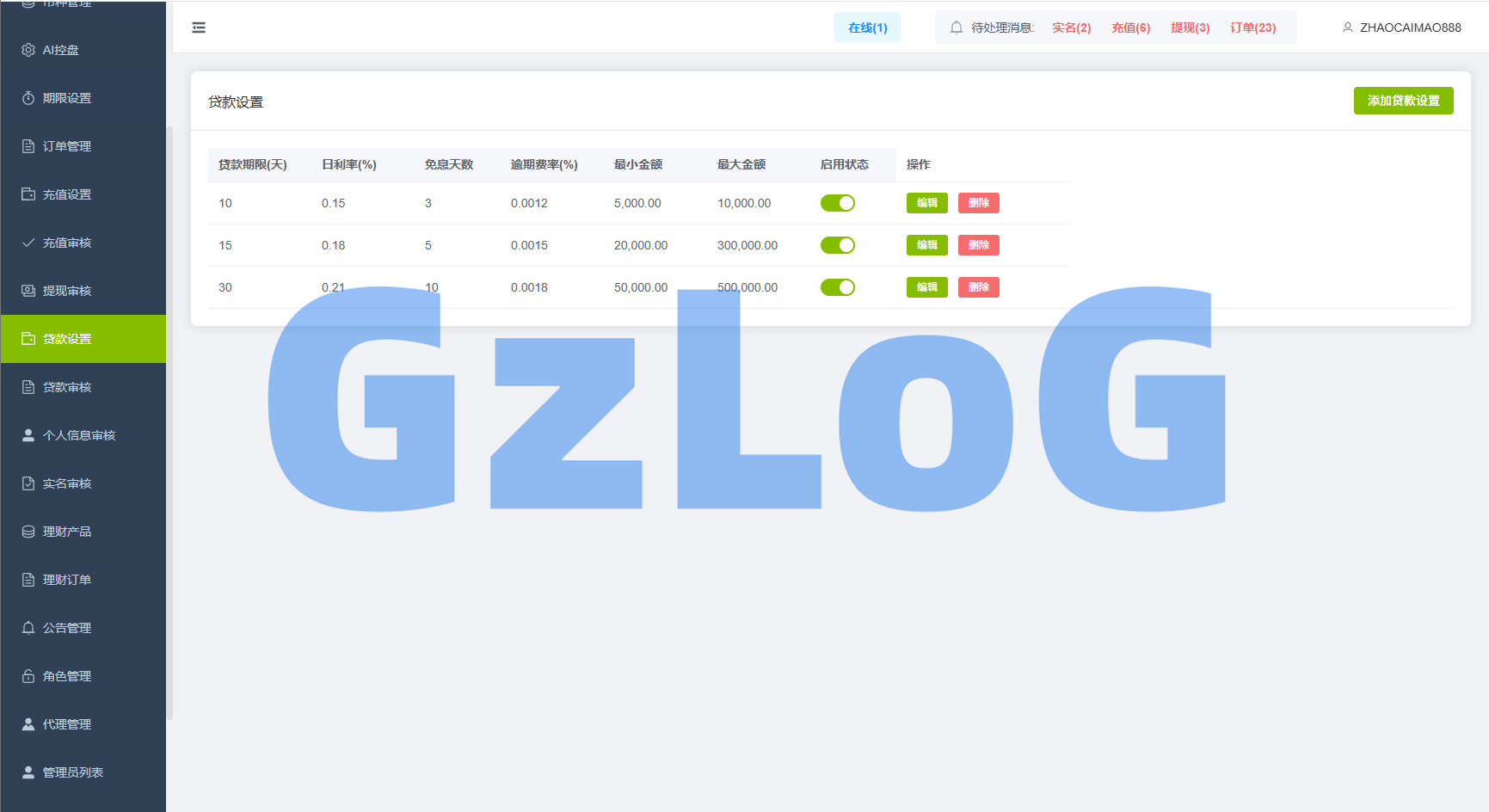
Task: Go to 贷款审核 page
Action: [x=83, y=387]
